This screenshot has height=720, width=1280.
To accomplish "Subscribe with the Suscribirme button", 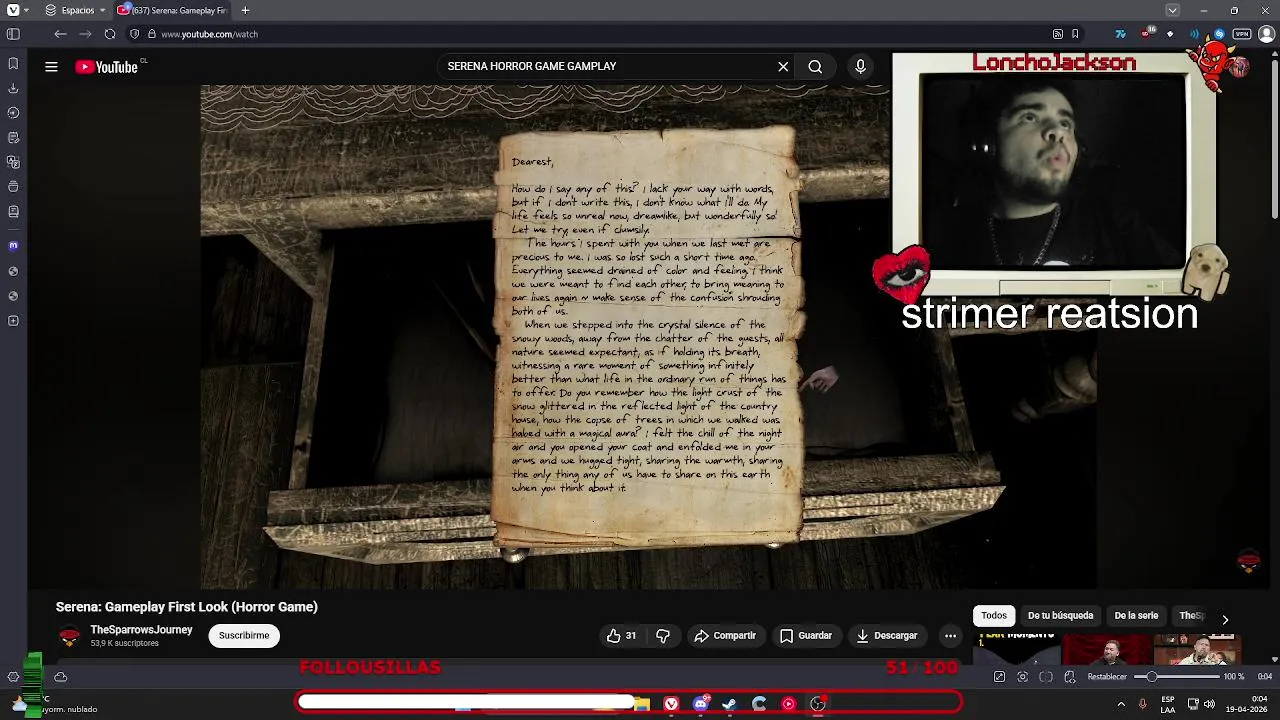I will click(x=244, y=635).
